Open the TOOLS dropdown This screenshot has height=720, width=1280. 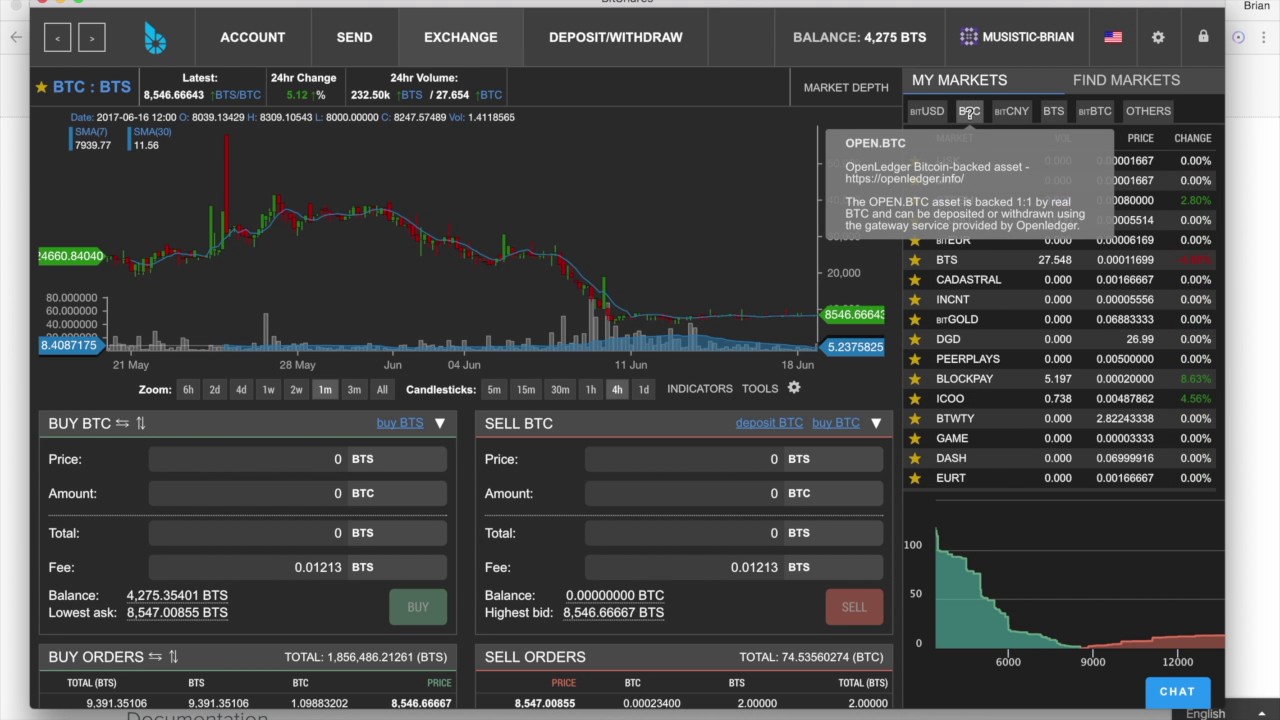pos(760,388)
